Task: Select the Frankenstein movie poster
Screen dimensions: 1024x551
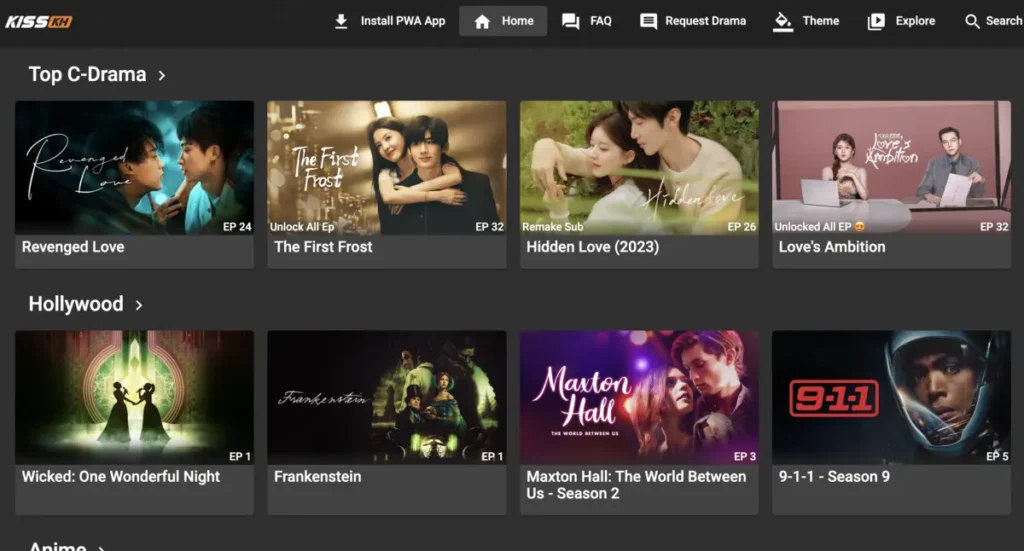Action: [386, 397]
